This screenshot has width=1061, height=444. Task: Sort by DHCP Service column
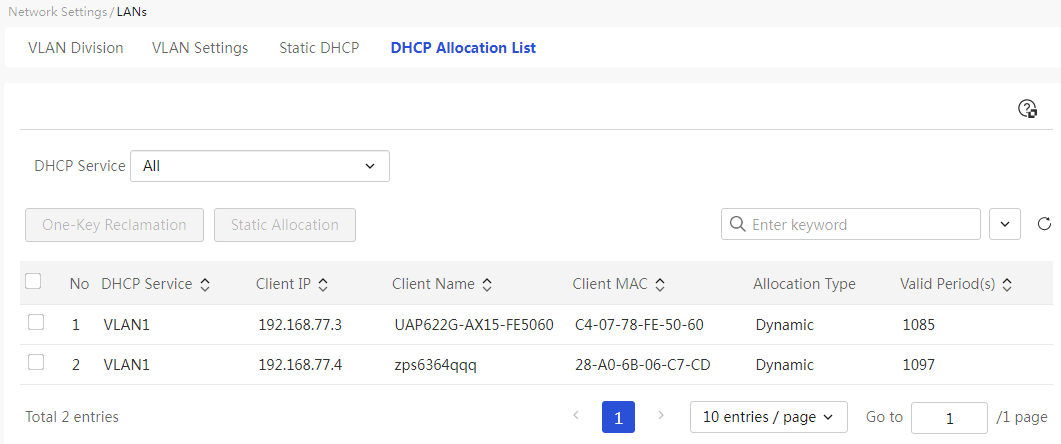pyautogui.click(x=205, y=285)
